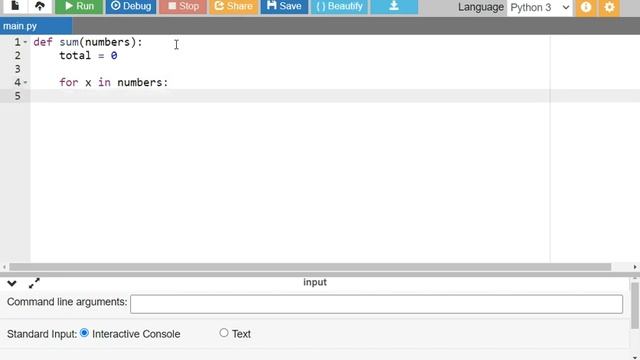This screenshot has width=640, height=360.
Task: Click the horizontal scrollbar right arrow
Action: tap(635, 267)
